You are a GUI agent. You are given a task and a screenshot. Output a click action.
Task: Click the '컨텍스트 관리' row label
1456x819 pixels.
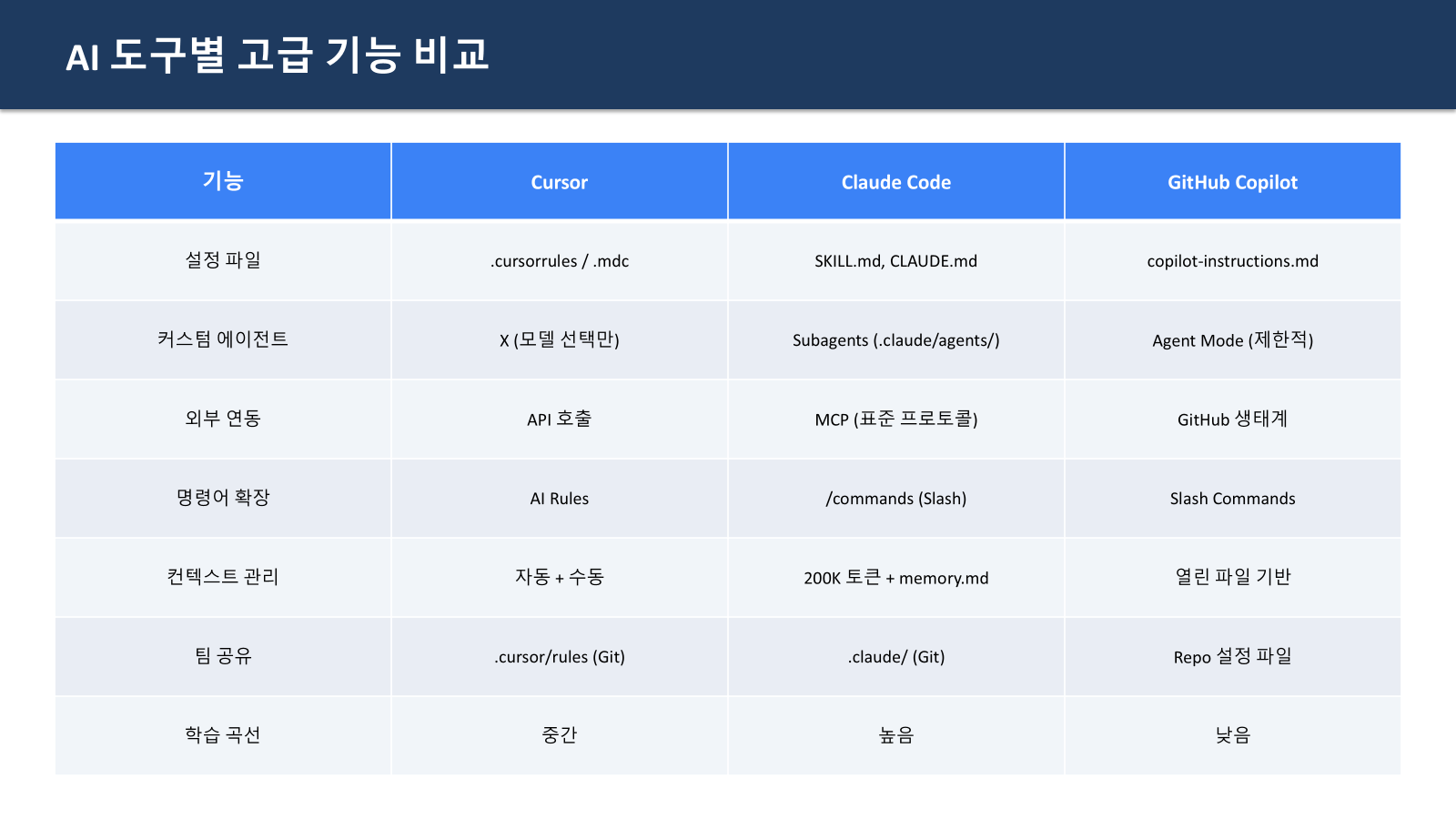[223, 577]
